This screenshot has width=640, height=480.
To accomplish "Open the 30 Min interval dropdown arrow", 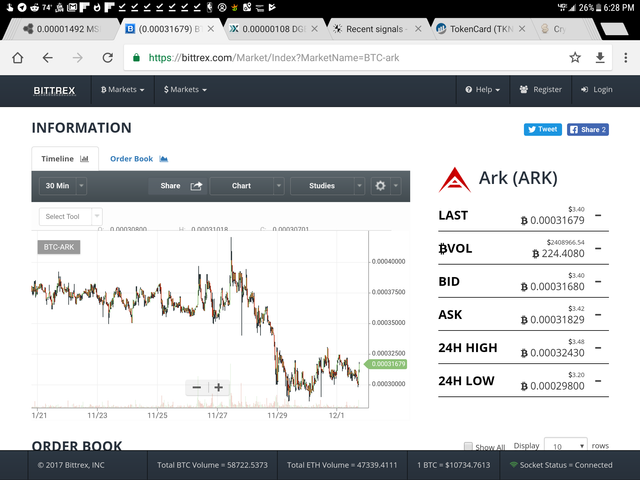I will coord(81,186).
